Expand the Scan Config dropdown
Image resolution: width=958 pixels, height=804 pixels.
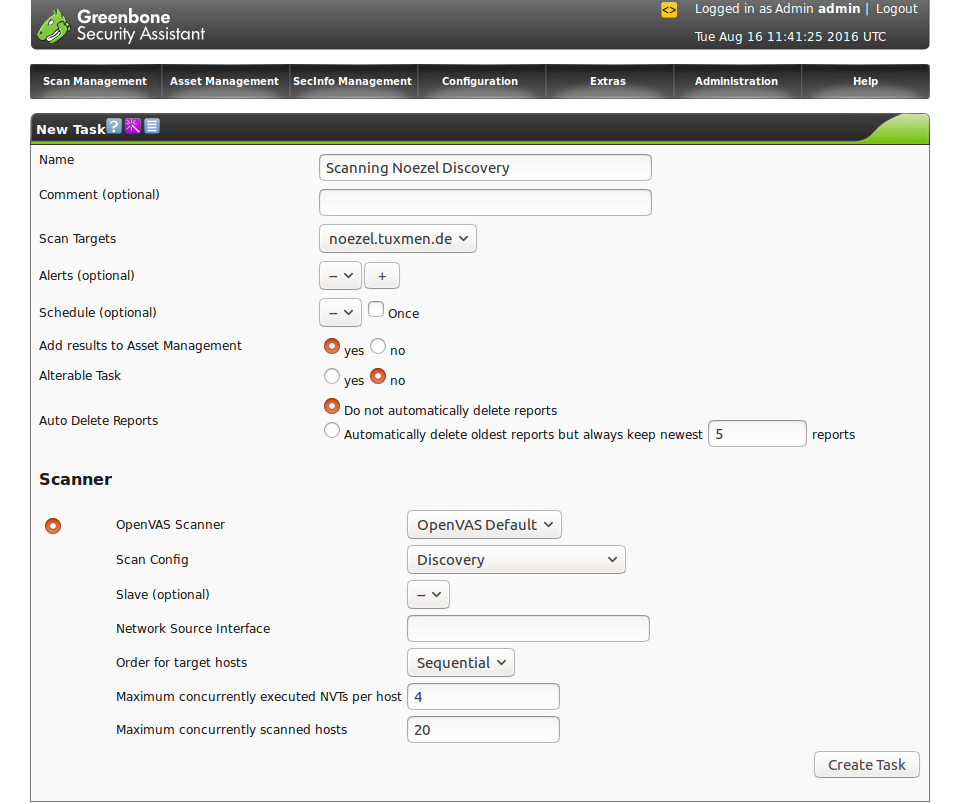516,560
